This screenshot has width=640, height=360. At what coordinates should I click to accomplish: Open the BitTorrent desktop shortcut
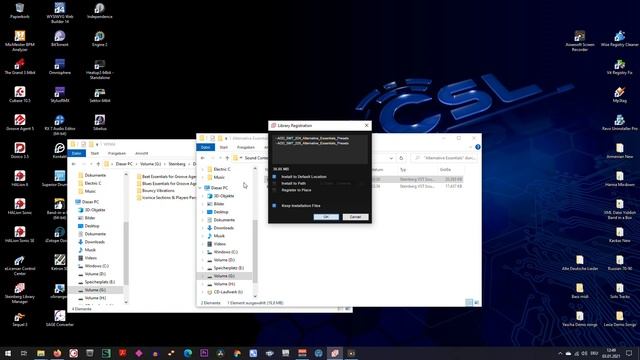(60, 38)
